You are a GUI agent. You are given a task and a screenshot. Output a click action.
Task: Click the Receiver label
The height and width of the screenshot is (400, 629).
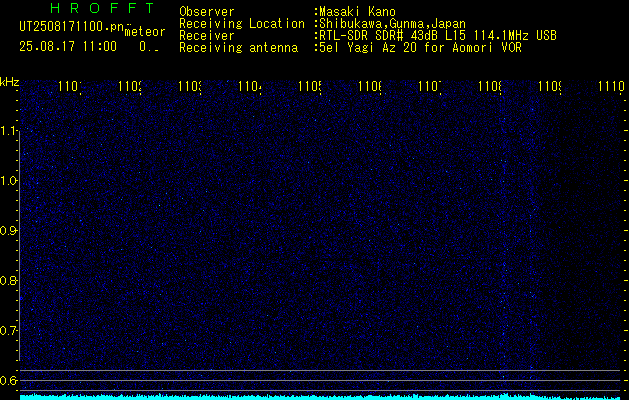(207, 36)
